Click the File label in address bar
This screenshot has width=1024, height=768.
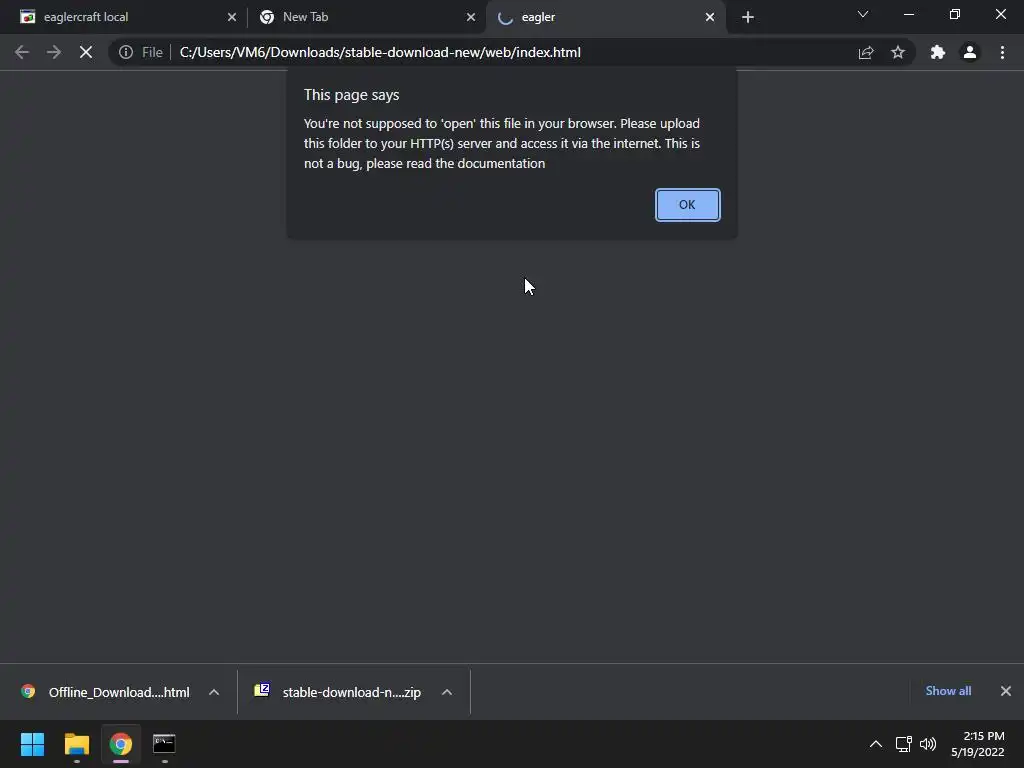pos(152,52)
